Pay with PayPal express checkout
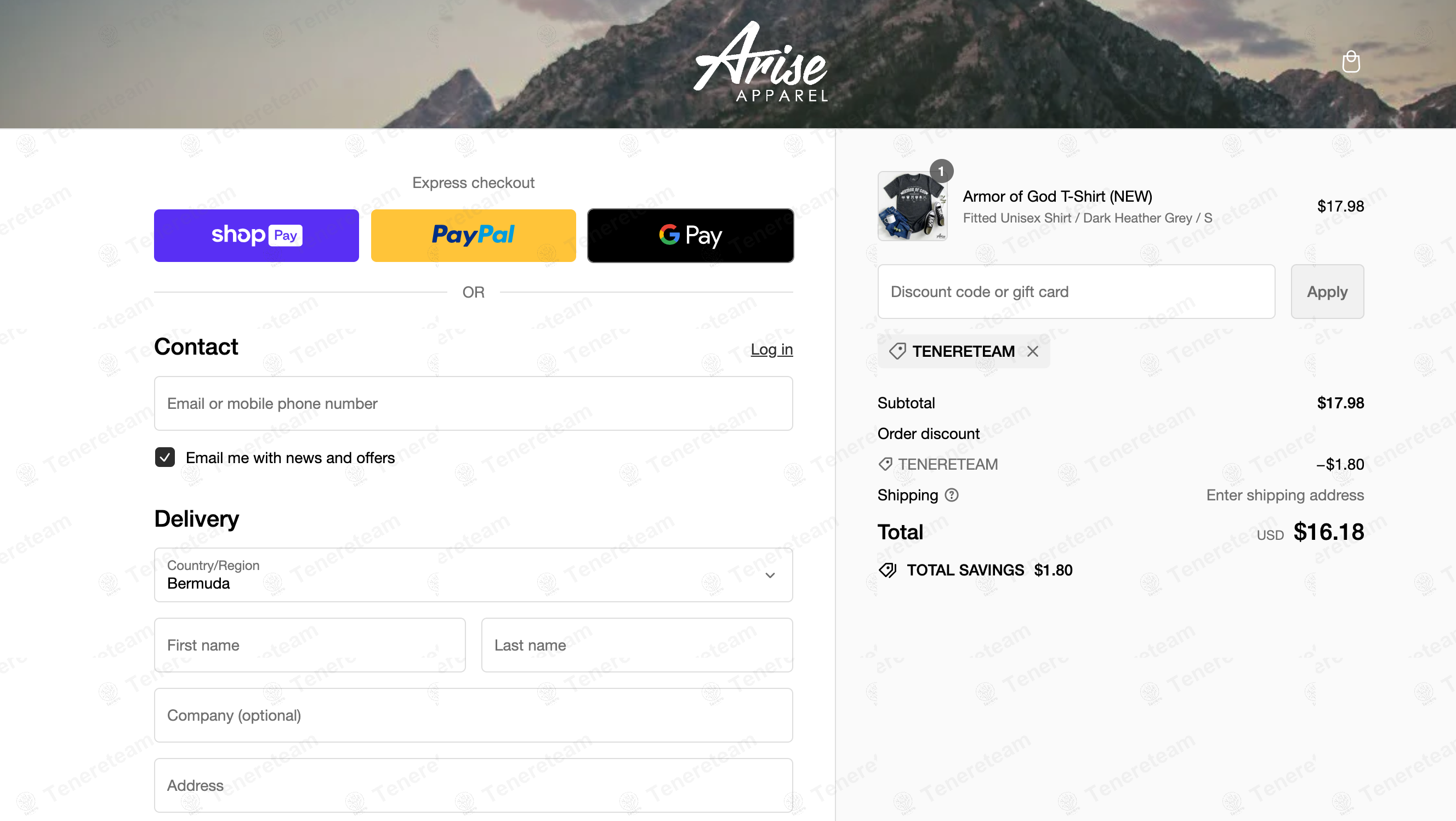 473,236
